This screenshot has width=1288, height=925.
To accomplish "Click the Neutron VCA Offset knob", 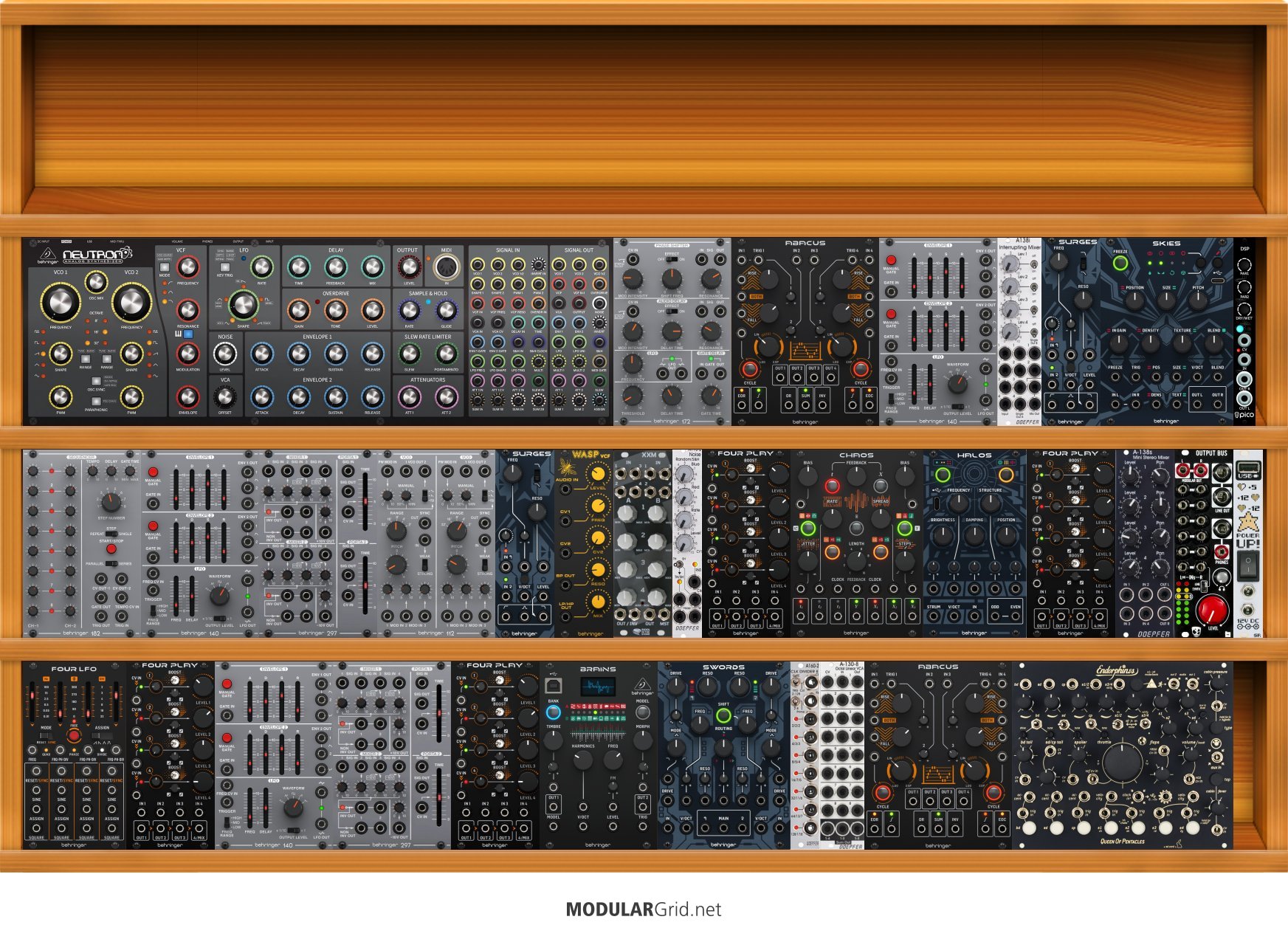I will [x=225, y=397].
